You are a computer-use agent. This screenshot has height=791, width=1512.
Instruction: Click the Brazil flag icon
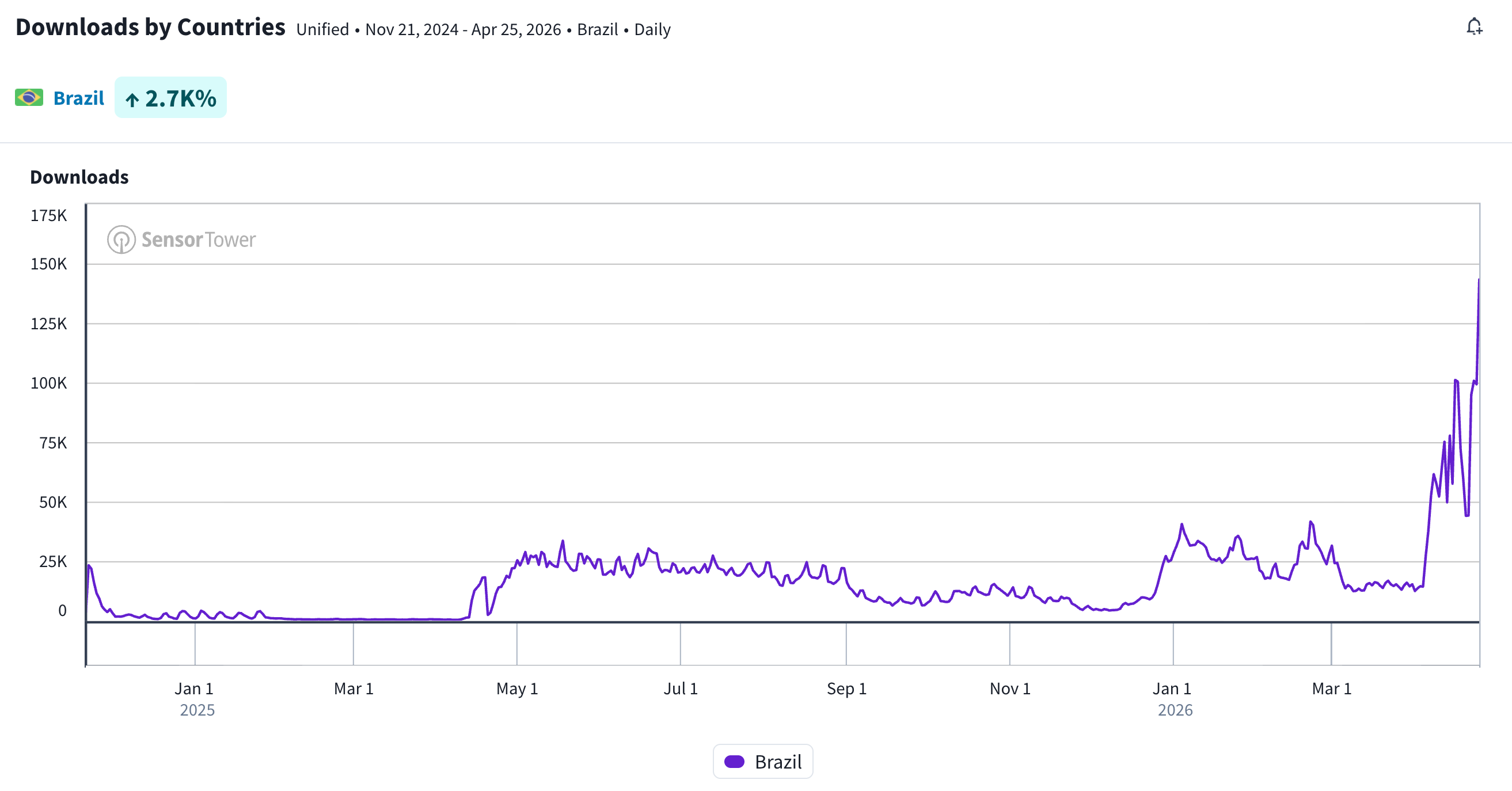click(x=29, y=97)
